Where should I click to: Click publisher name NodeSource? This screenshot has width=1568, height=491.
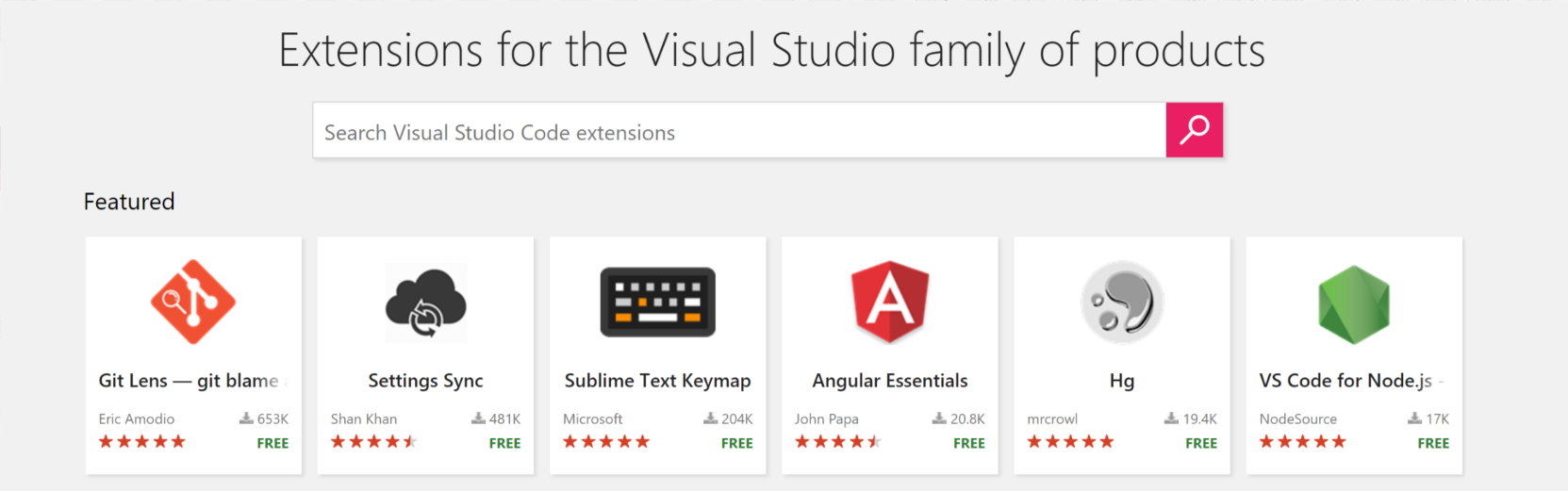tap(1298, 418)
